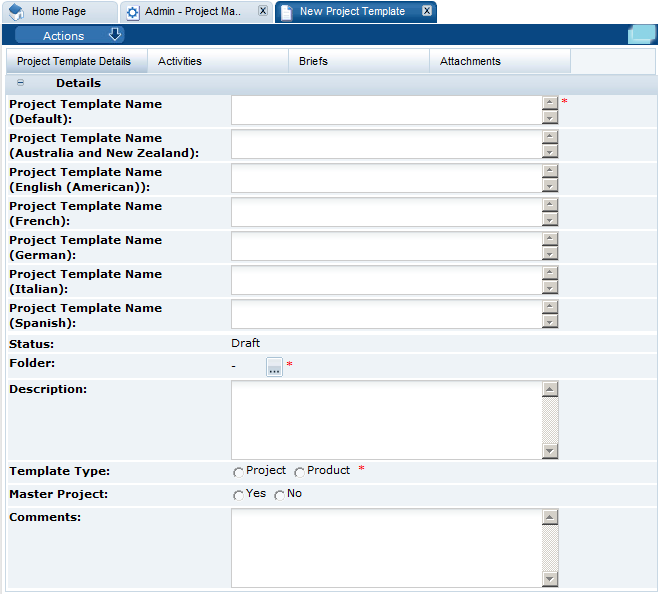Open the Home Page tab
This screenshot has height=594, width=658.
coord(59,11)
